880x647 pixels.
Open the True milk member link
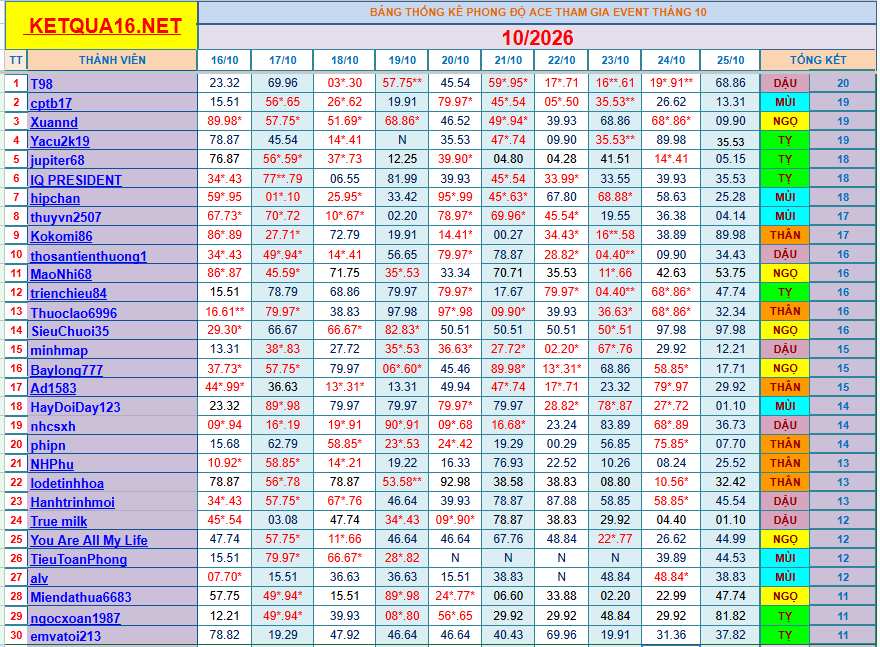click(58, 521)
